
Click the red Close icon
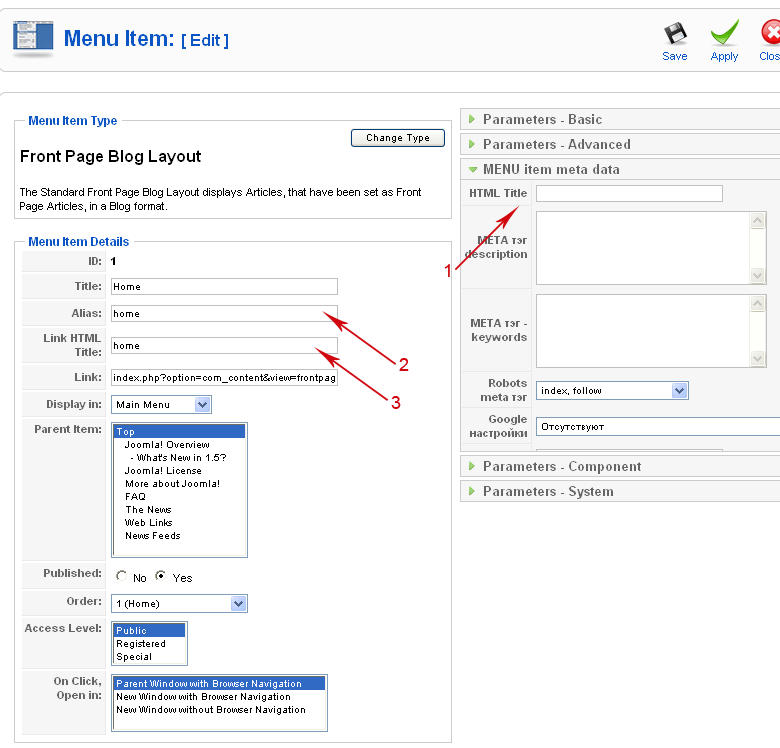771,33
